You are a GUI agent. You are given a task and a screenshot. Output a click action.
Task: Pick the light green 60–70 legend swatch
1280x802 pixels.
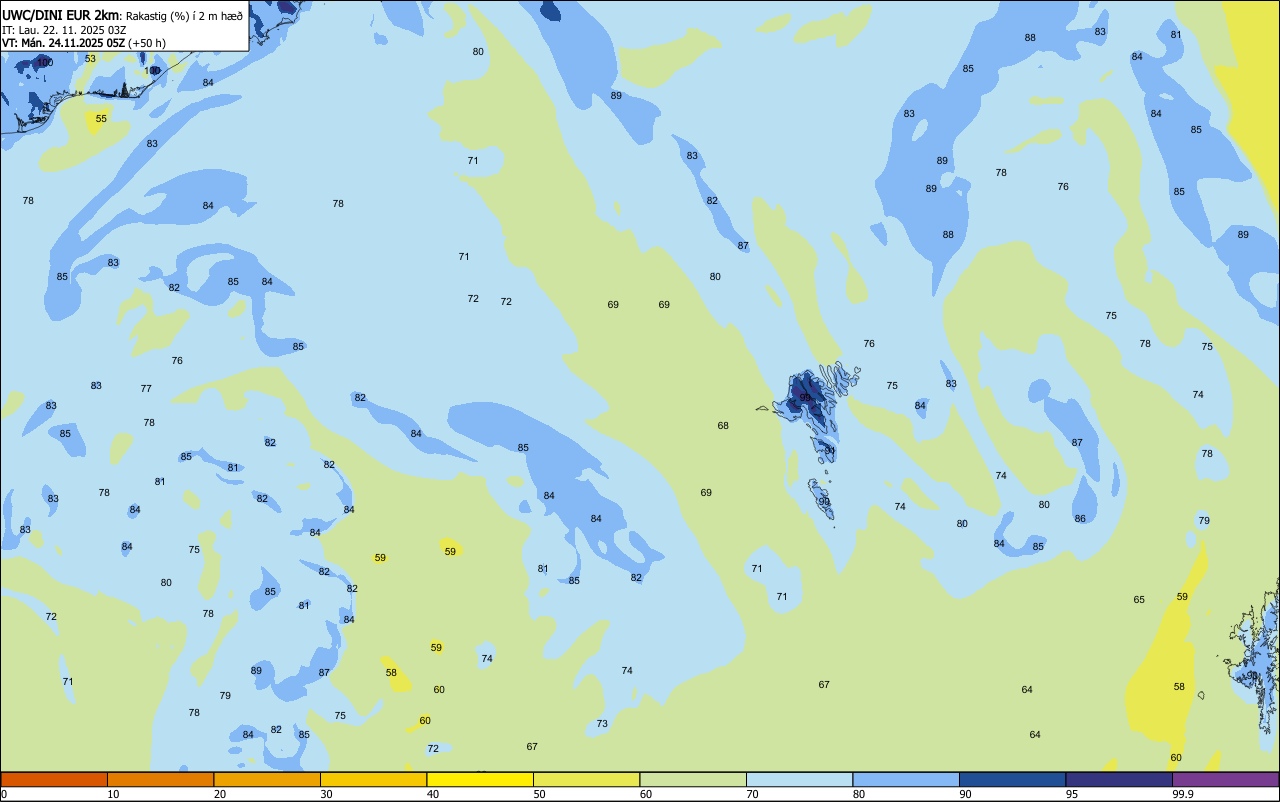pyautogui.click(x=693, y=779)
